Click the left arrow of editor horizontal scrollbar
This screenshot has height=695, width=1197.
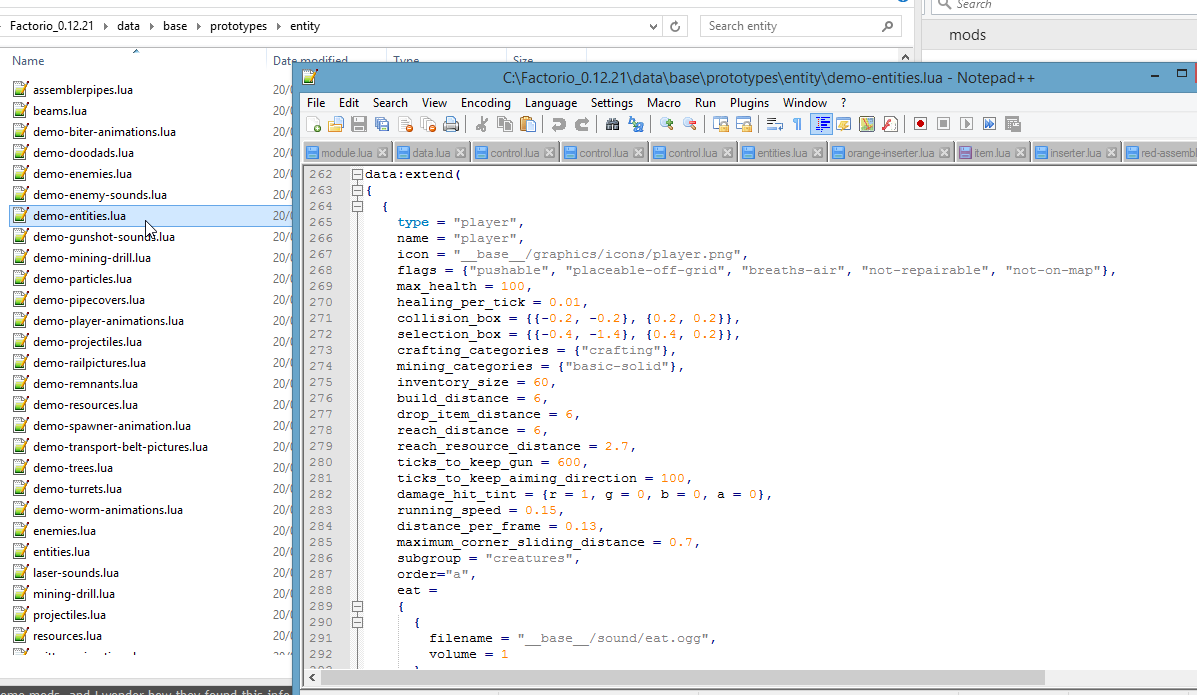click(312, 677)
